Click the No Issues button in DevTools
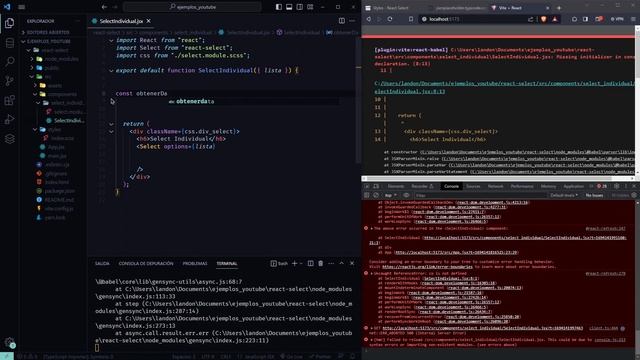Screen dimensions: 640x360 [594, 196]
